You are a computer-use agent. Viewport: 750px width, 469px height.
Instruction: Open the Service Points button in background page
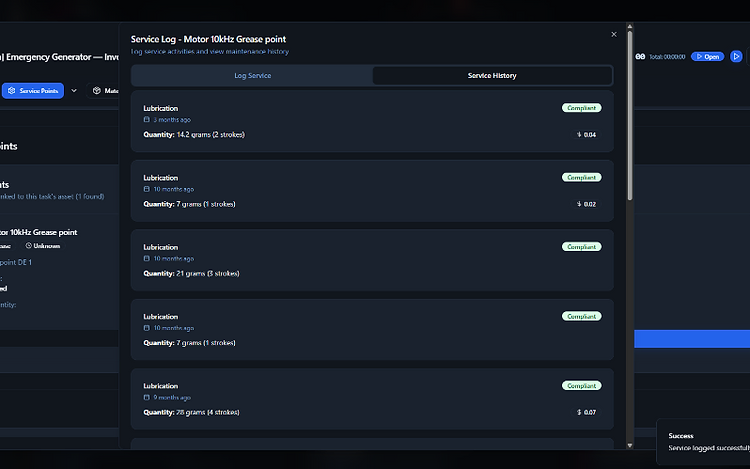33,90
